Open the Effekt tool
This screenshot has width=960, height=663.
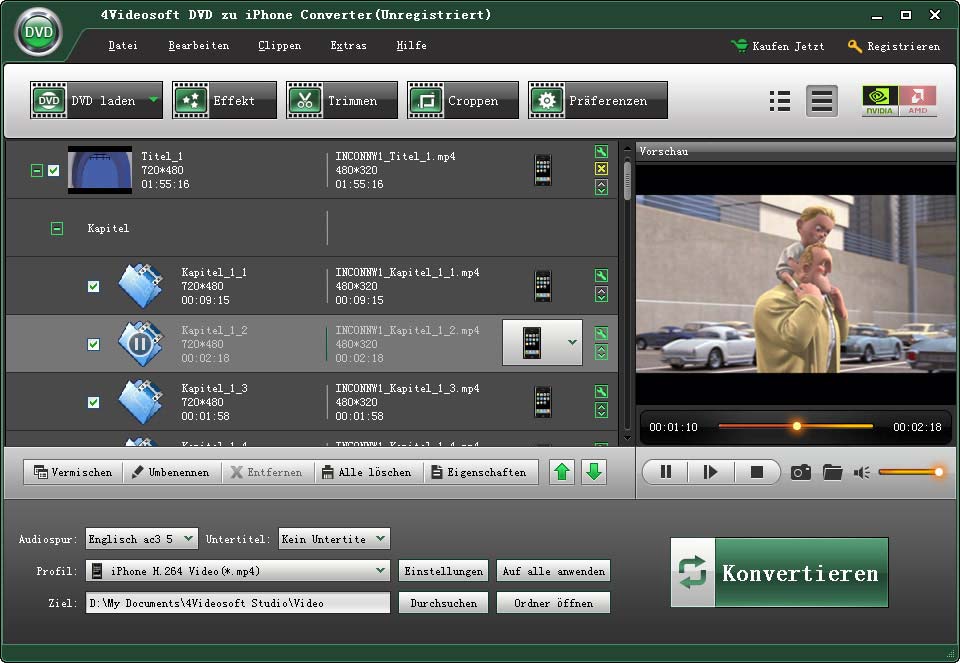click(x=224, y=101)
